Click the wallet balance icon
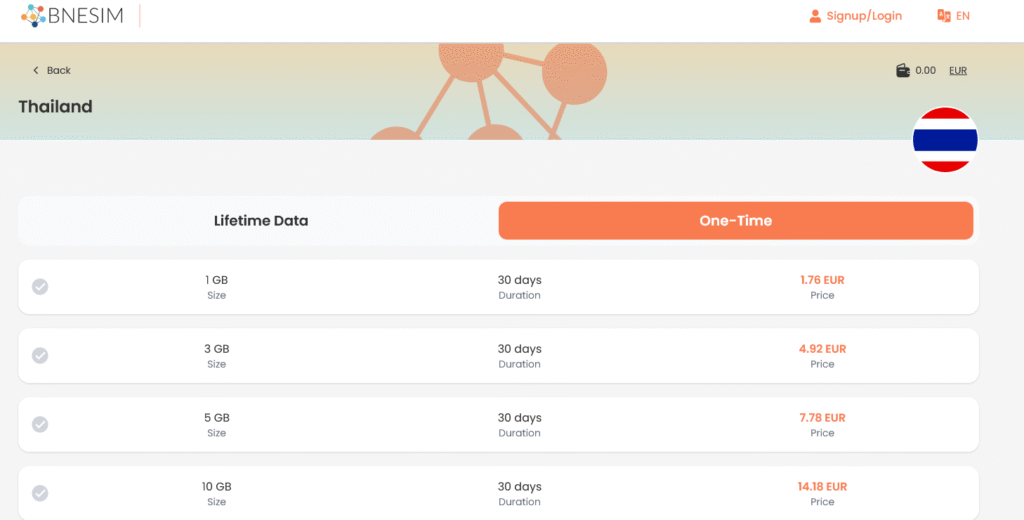 [x=903, y=71]
